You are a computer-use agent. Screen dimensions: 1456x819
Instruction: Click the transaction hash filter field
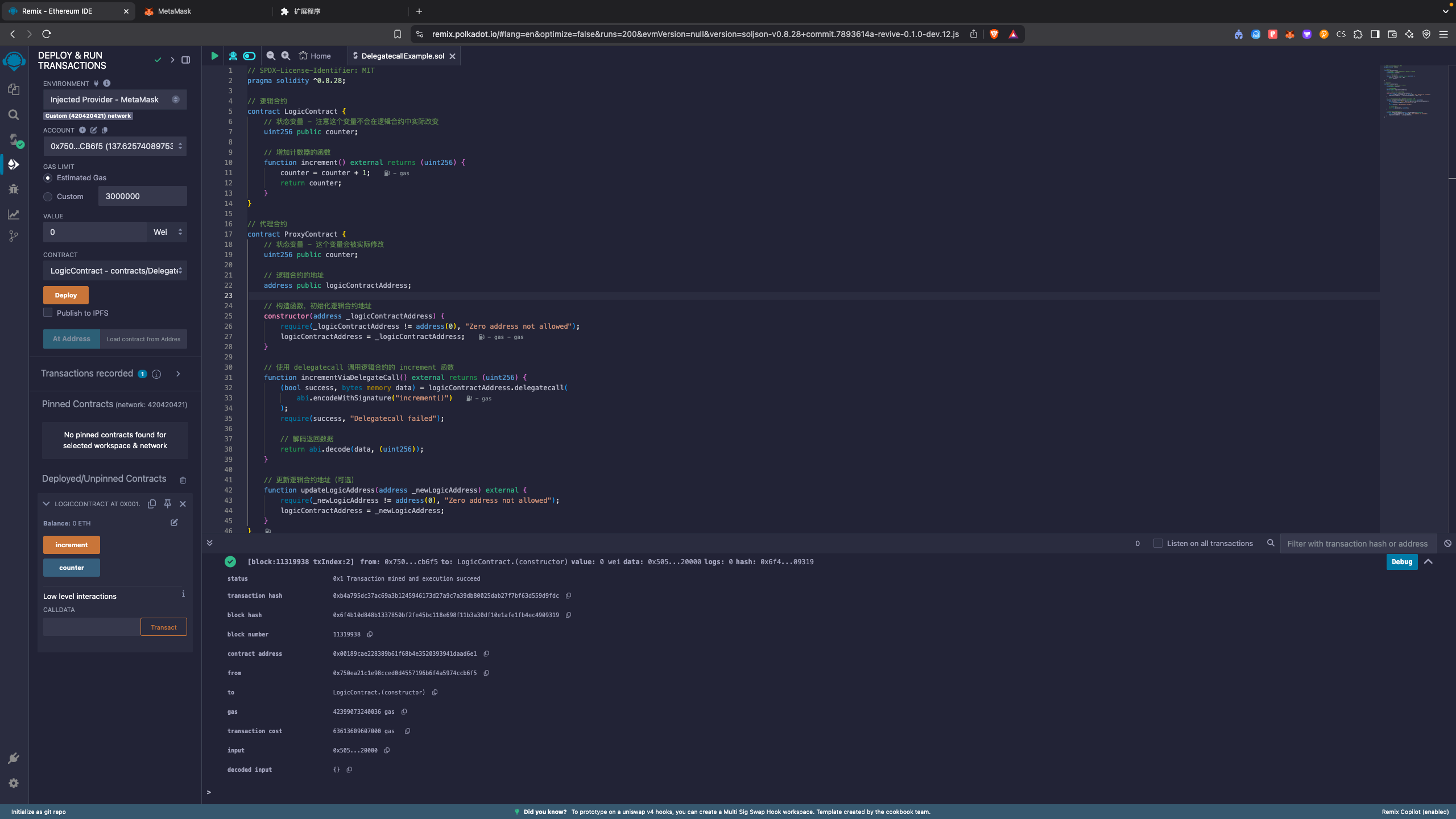tap(1358, 543)
